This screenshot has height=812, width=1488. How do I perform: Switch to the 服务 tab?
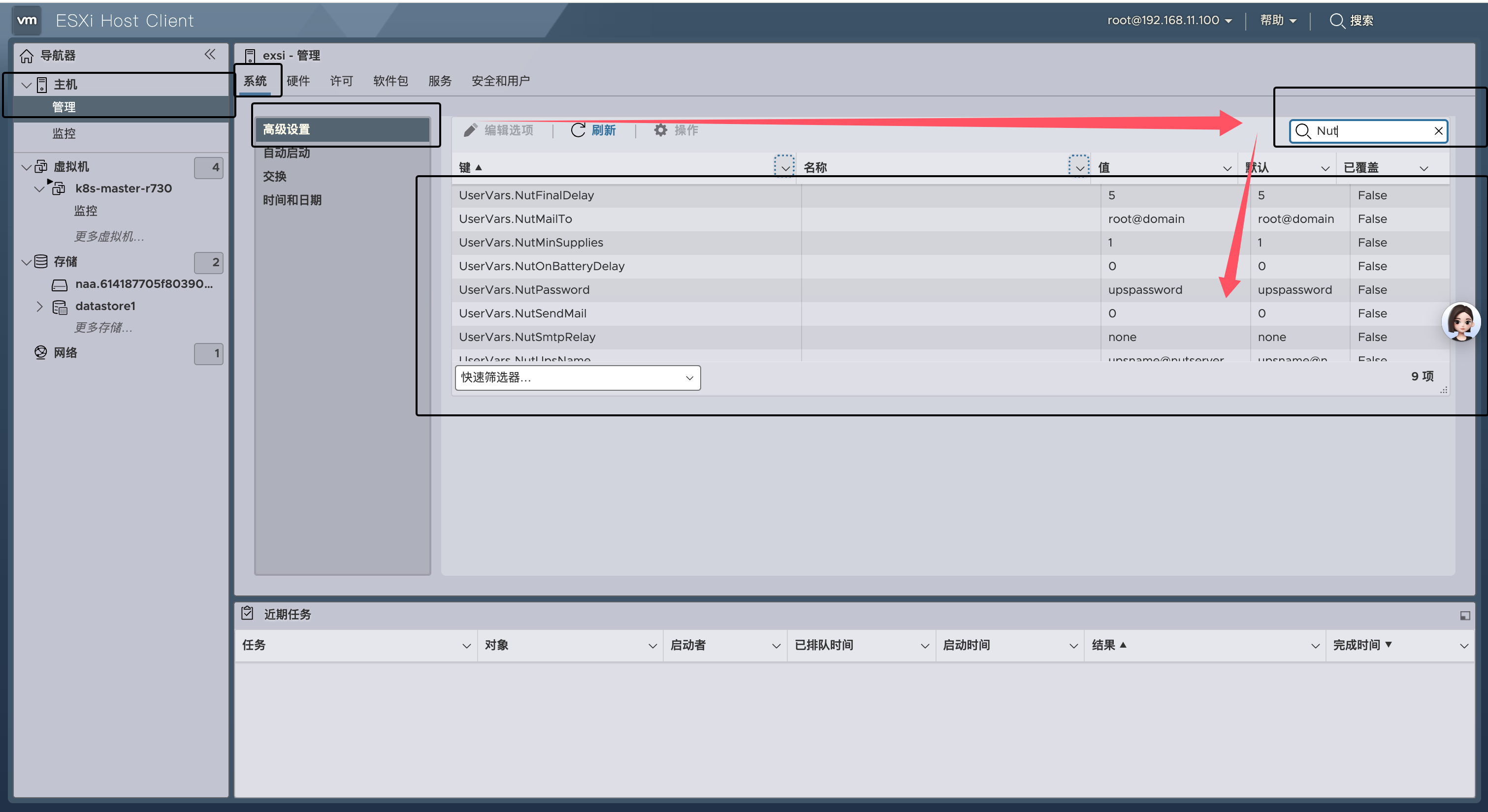tap(440, 81)
